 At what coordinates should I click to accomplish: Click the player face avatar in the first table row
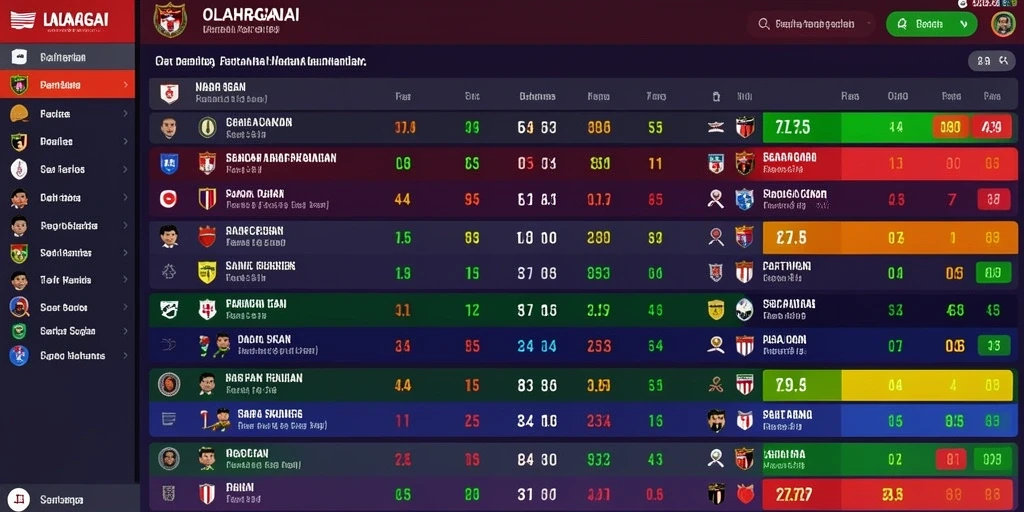(168, 127)
